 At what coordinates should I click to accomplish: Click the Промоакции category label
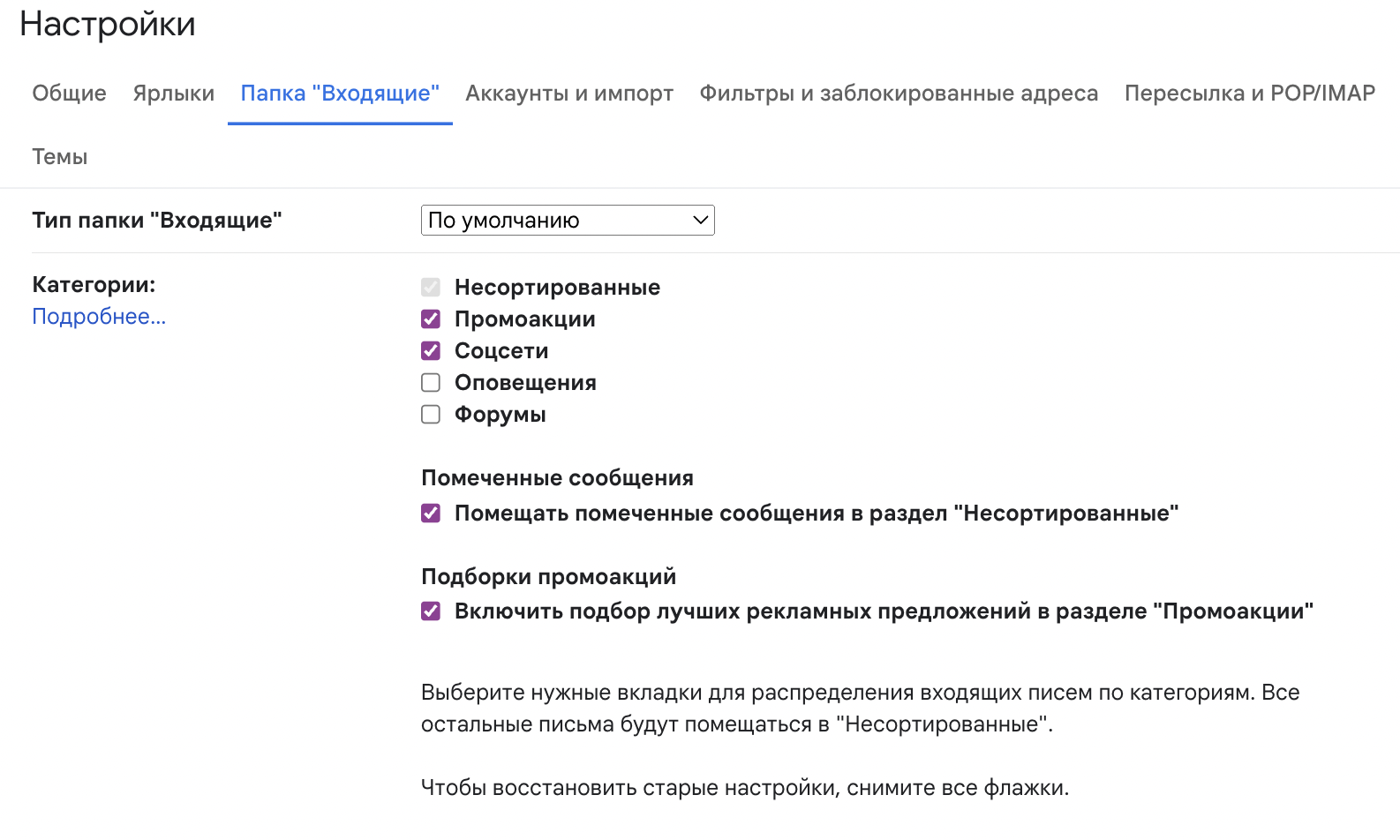pos(525,319)
